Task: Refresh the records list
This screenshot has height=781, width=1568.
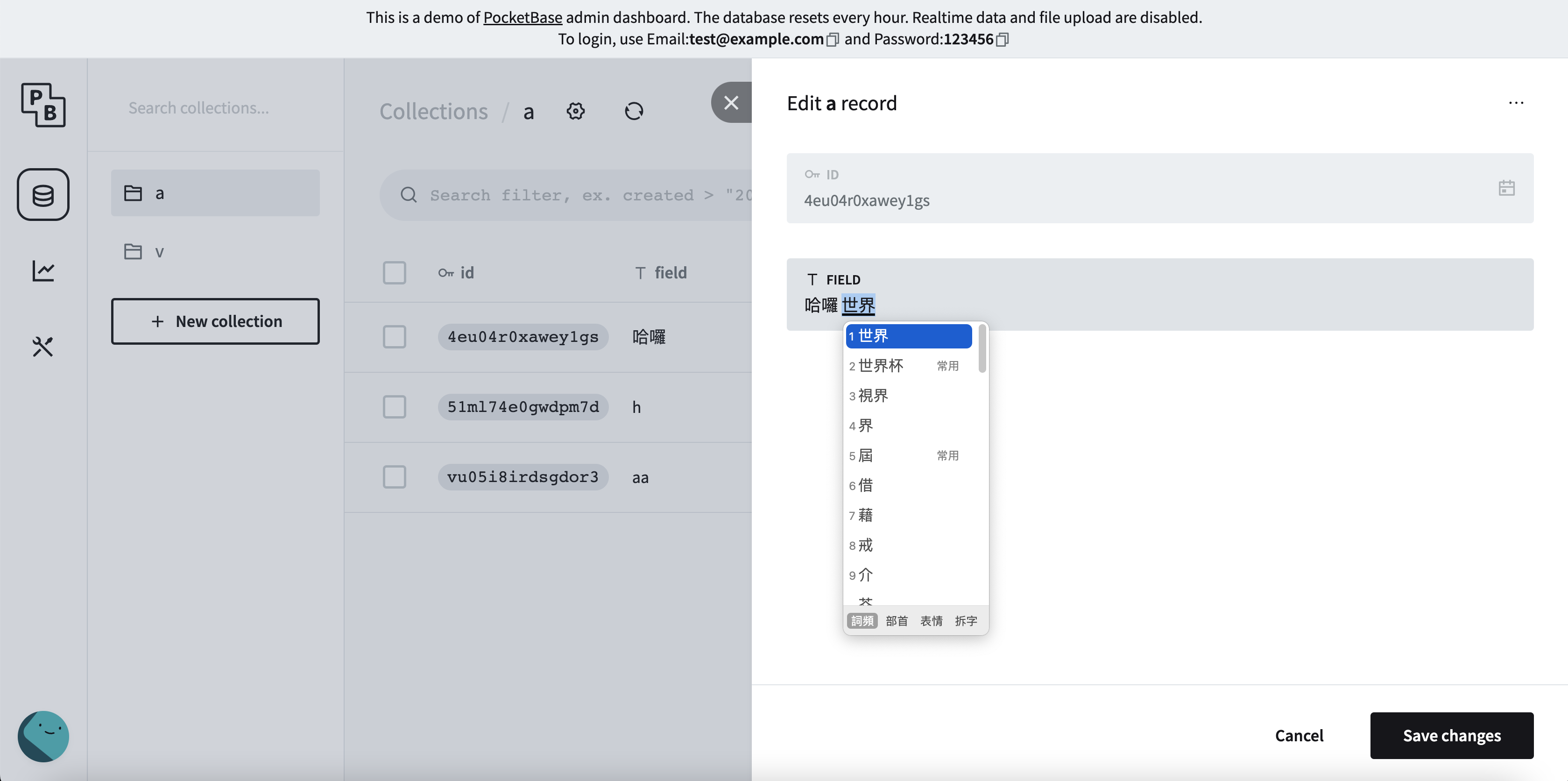Action: [634, 111]
